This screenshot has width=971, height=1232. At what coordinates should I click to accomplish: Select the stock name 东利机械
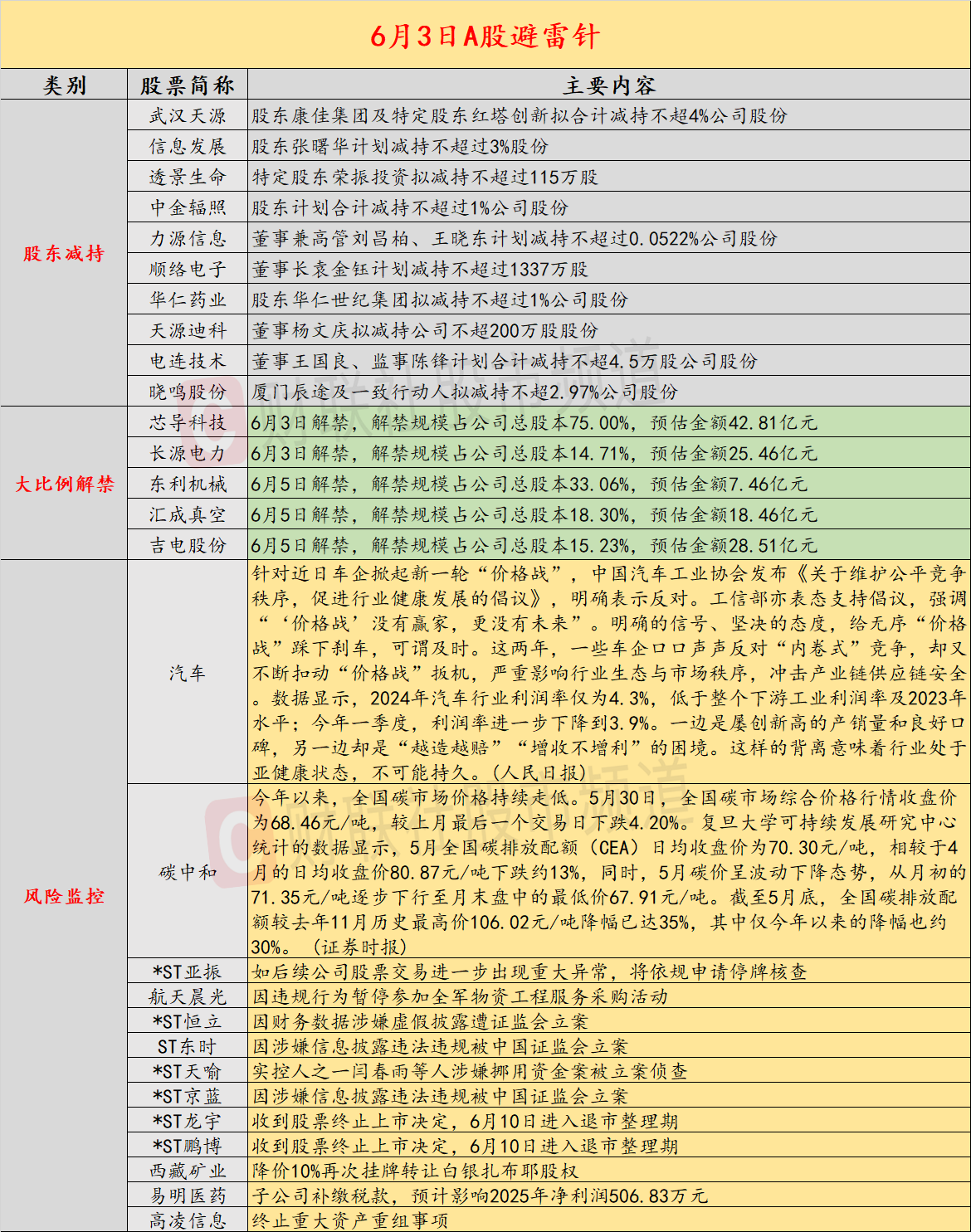coord(188,485)
